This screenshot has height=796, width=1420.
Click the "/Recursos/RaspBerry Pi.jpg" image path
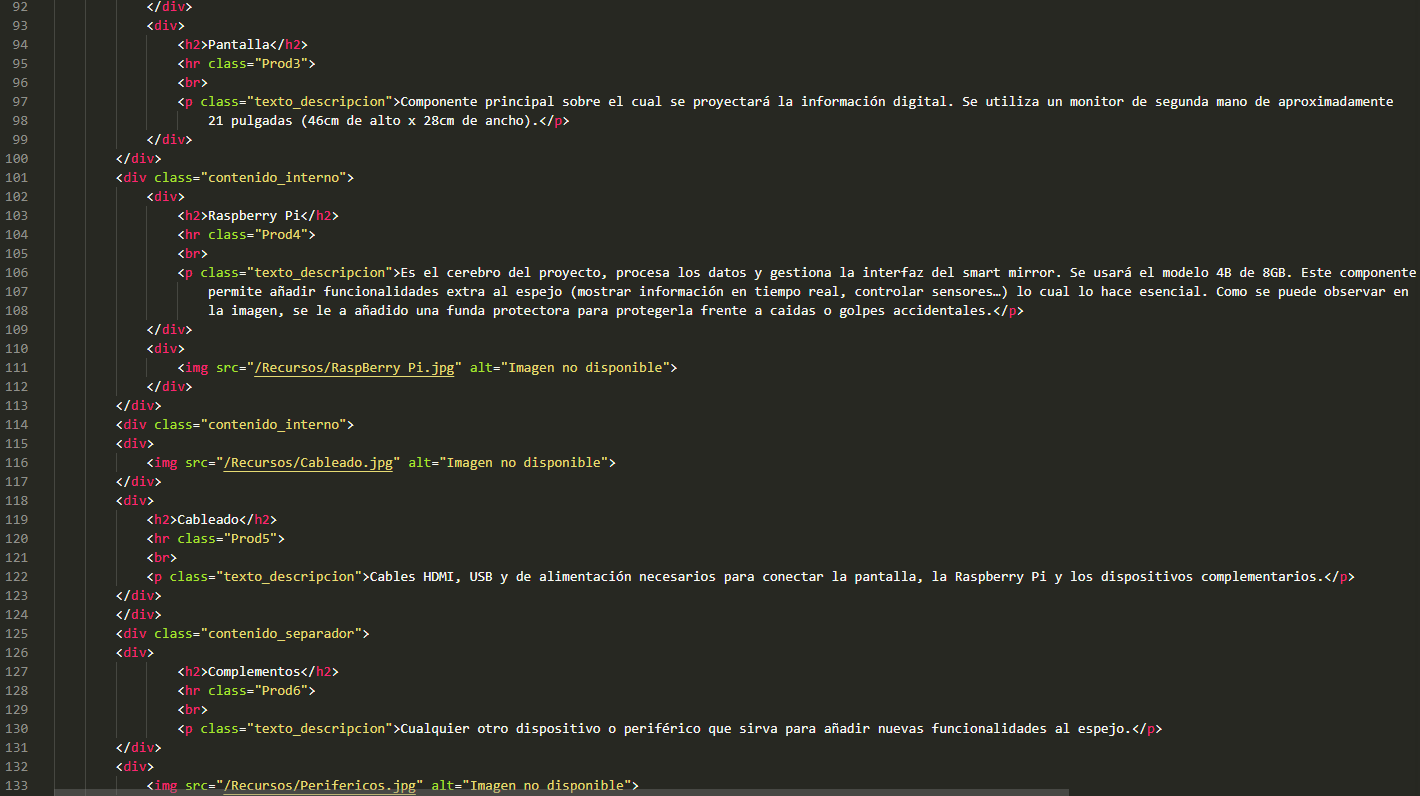pyautogui.click(x=354, y=368)
